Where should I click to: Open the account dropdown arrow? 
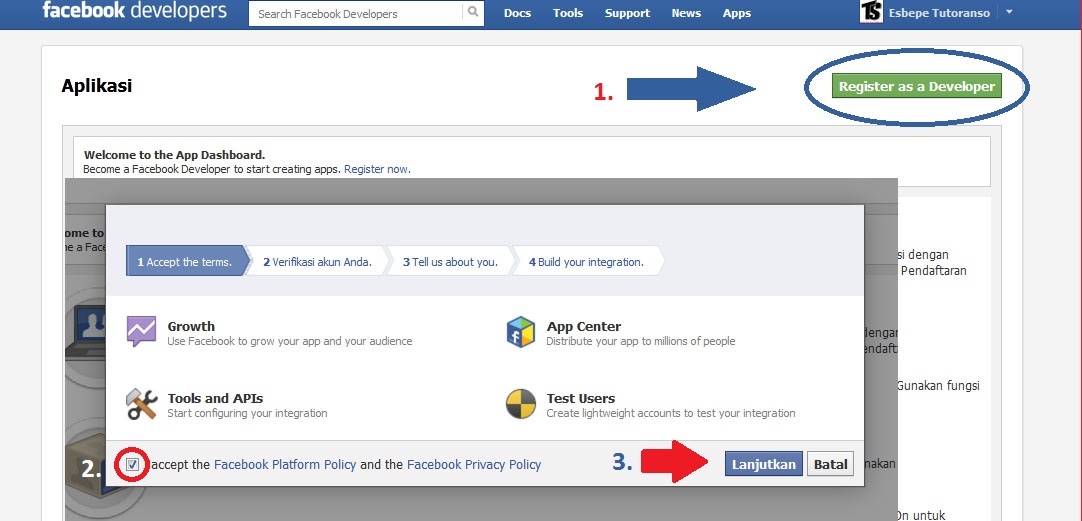1010,12
